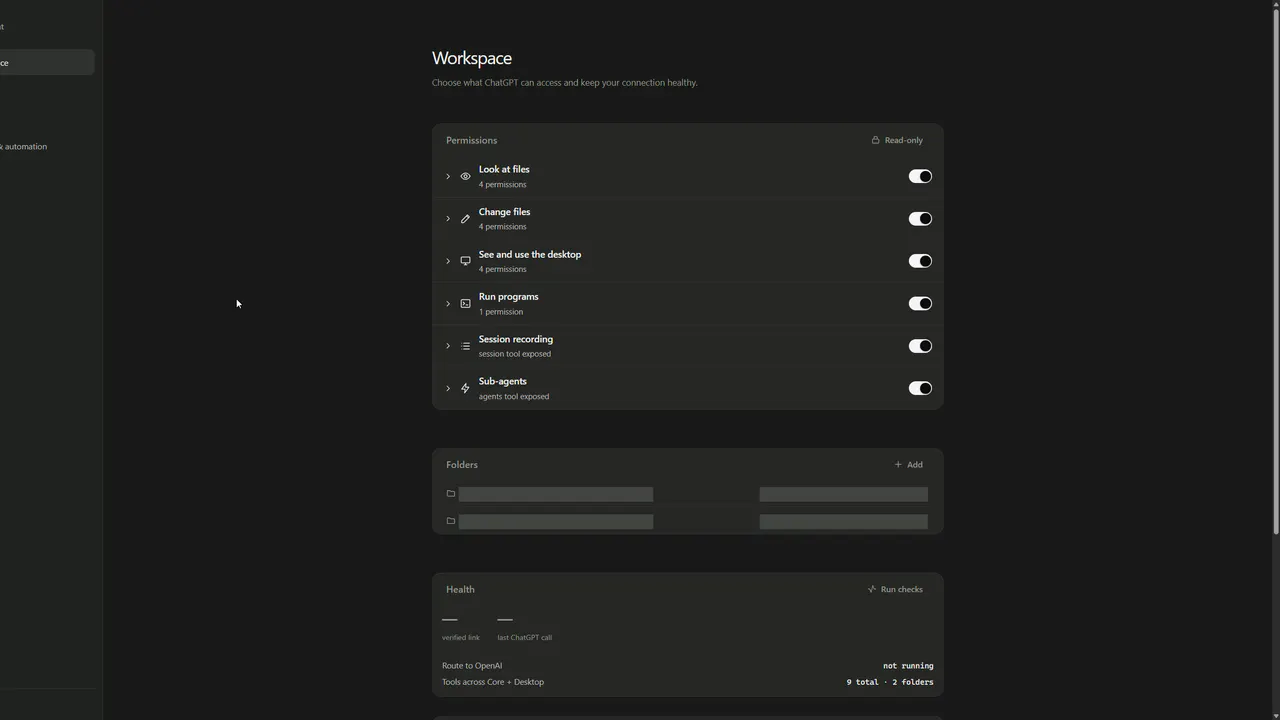
Task: Click the Read-only button in Permissions
Action: point(897,140)
